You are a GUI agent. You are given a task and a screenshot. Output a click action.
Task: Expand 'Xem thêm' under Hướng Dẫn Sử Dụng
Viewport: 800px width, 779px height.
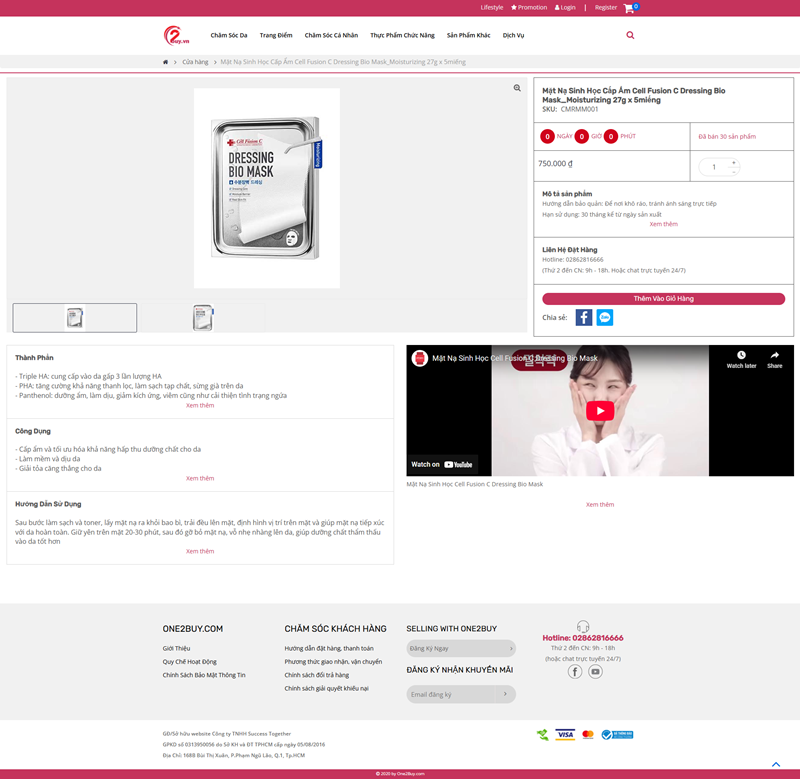[200, 551]
